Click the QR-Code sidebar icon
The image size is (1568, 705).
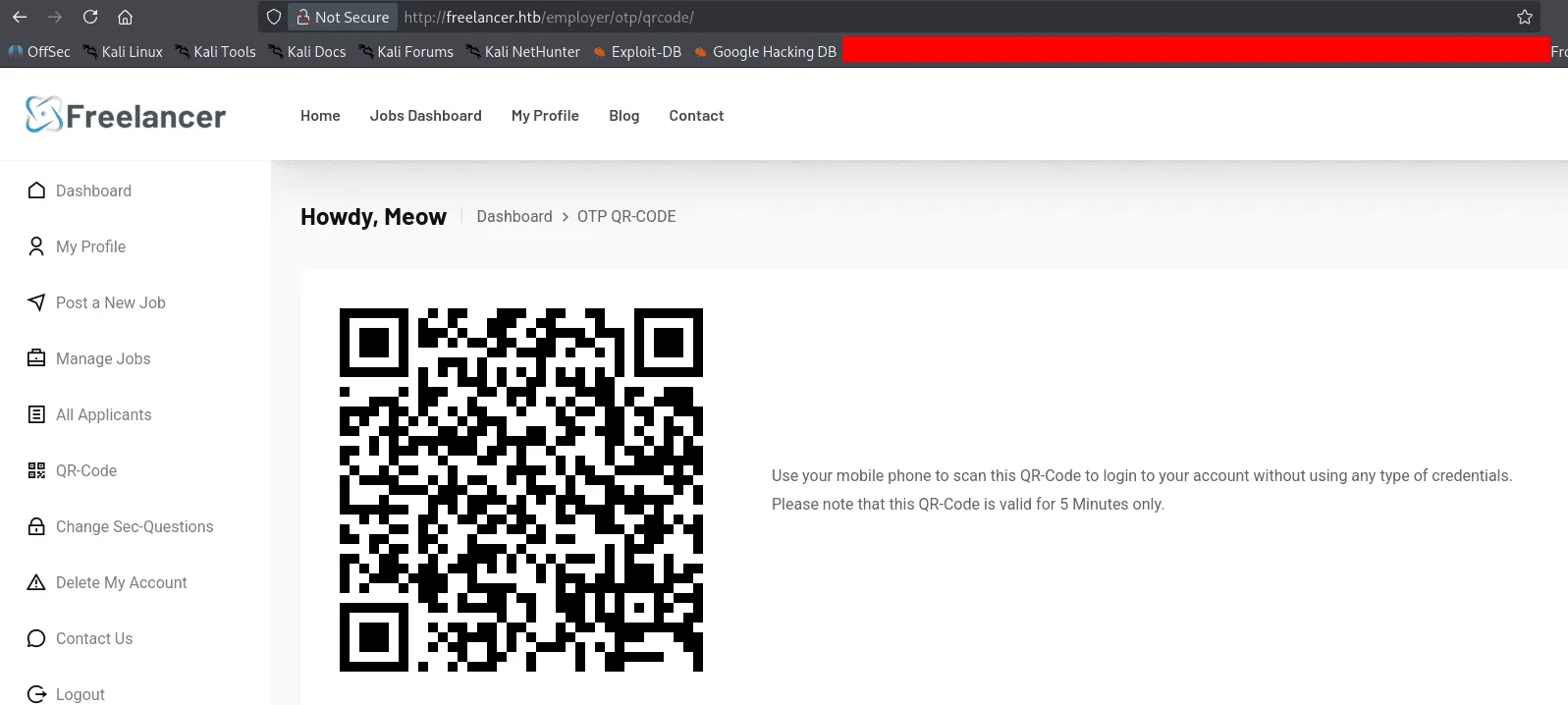pos(36,470)
